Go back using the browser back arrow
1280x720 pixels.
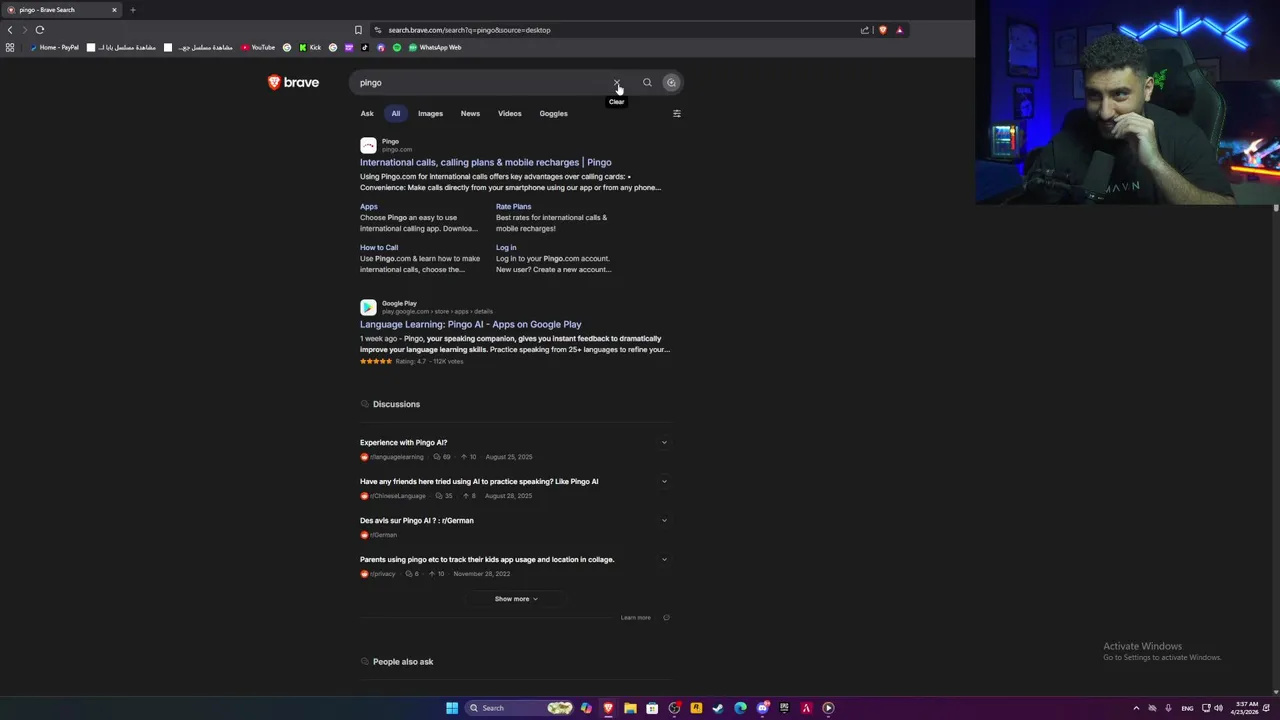[10, 30]
